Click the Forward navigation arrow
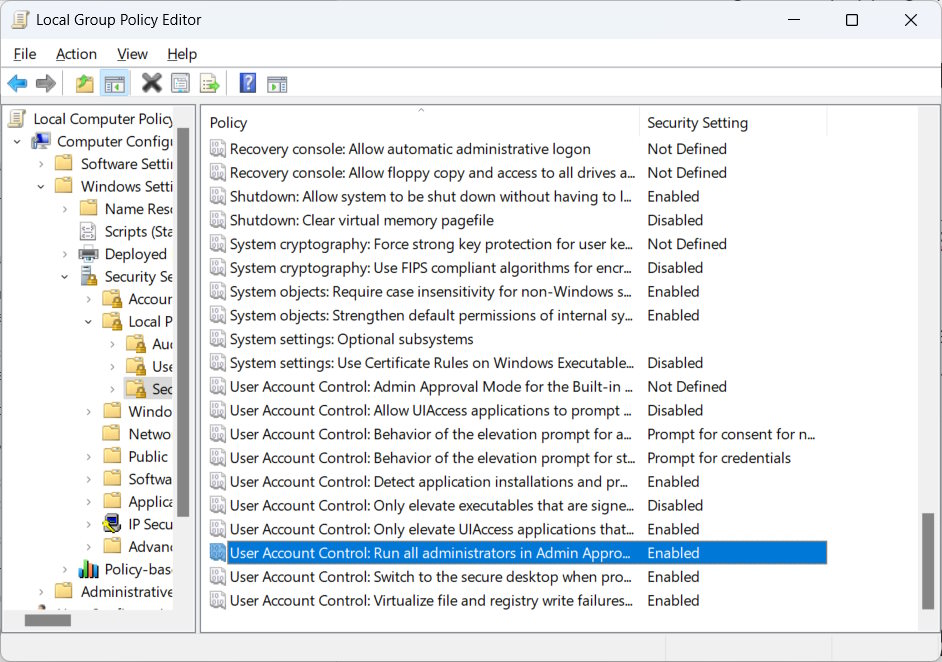This screenshot has width=942, height=662. coord(45,83)
